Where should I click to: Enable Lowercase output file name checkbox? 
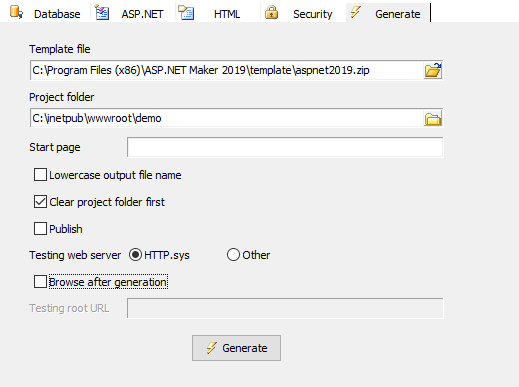click(x=40, y=175)
